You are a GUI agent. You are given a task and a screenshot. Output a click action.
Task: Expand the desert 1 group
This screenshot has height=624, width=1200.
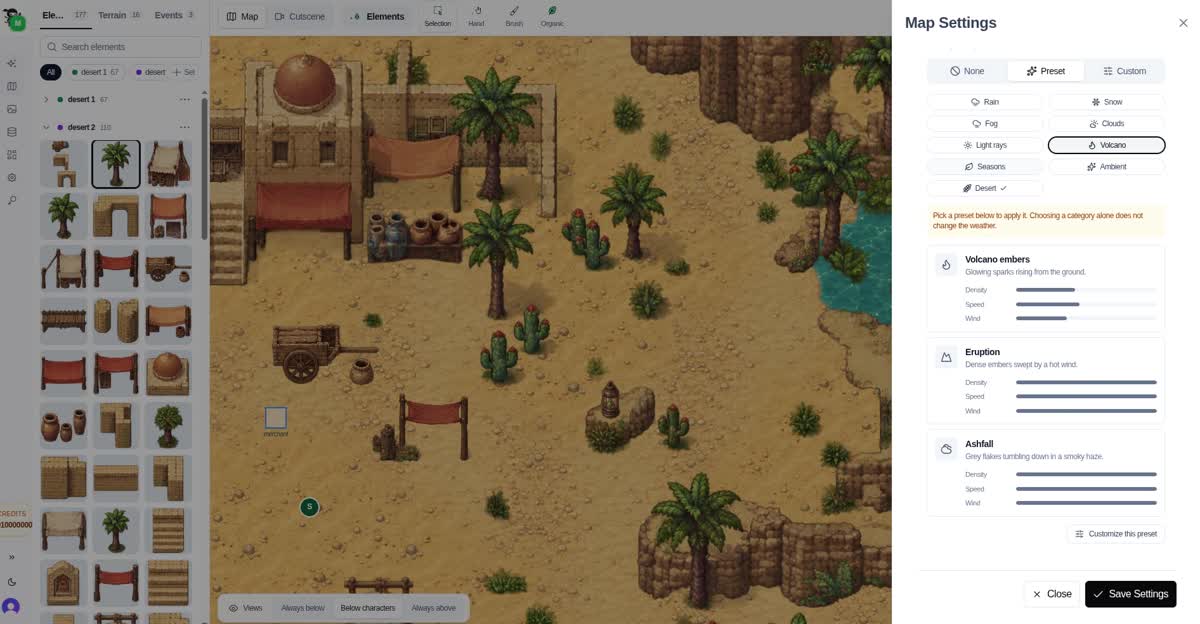46,100
